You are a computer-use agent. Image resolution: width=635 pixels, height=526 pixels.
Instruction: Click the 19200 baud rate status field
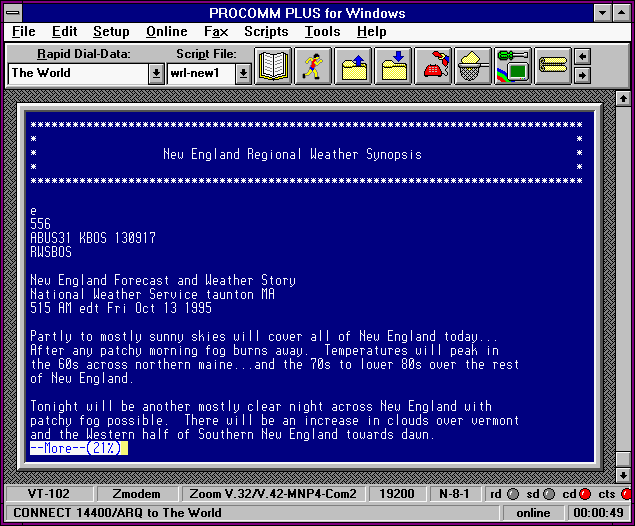(x=396, y=494)
